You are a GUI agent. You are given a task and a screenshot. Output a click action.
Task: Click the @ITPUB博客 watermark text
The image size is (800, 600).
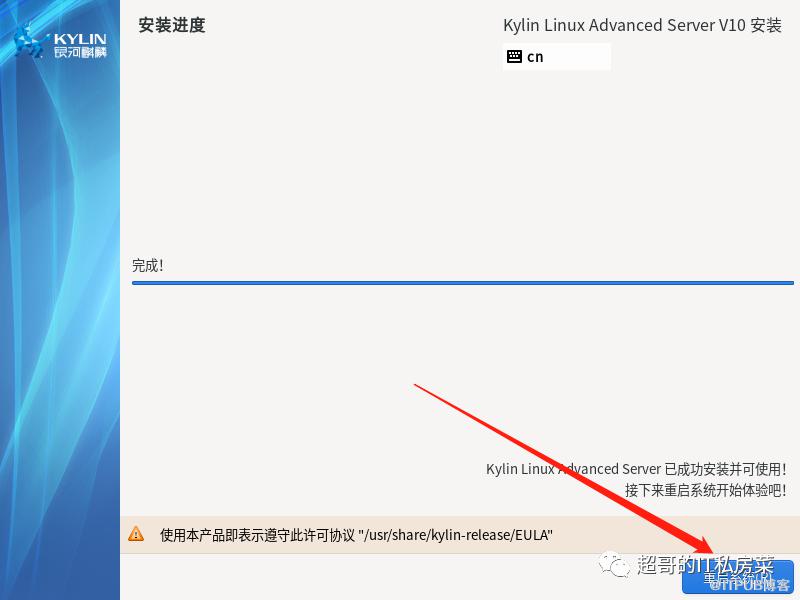[749, 585]
